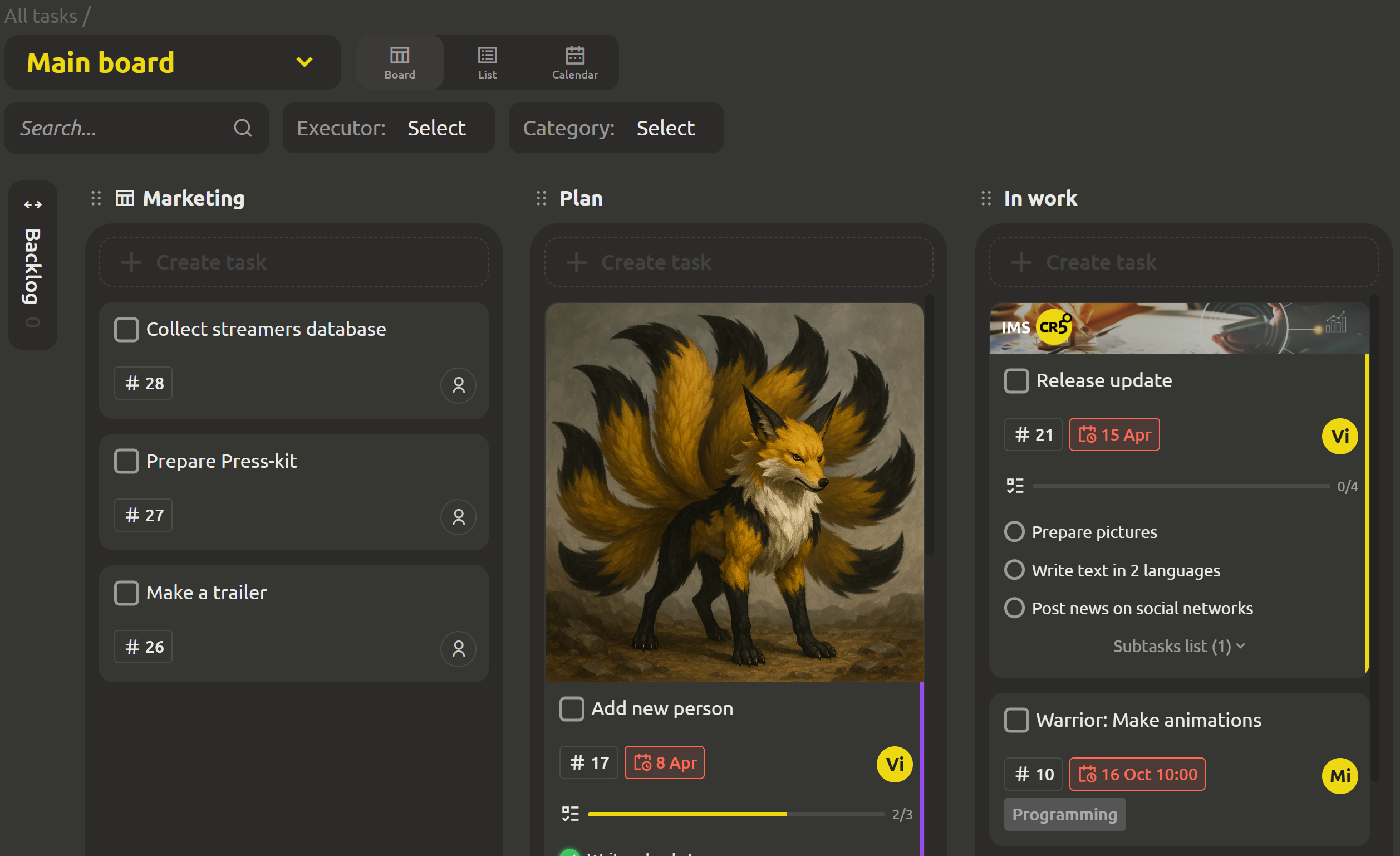The image size is (1400, 856).
Task: Create task in Marketing column
Action: coord(294,262)
